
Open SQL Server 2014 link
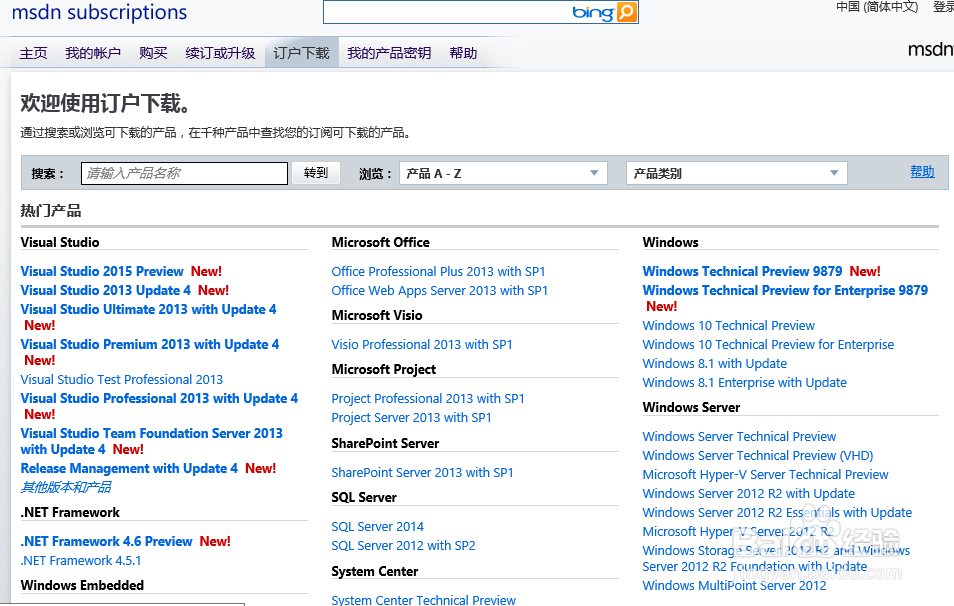click(377, 526)
